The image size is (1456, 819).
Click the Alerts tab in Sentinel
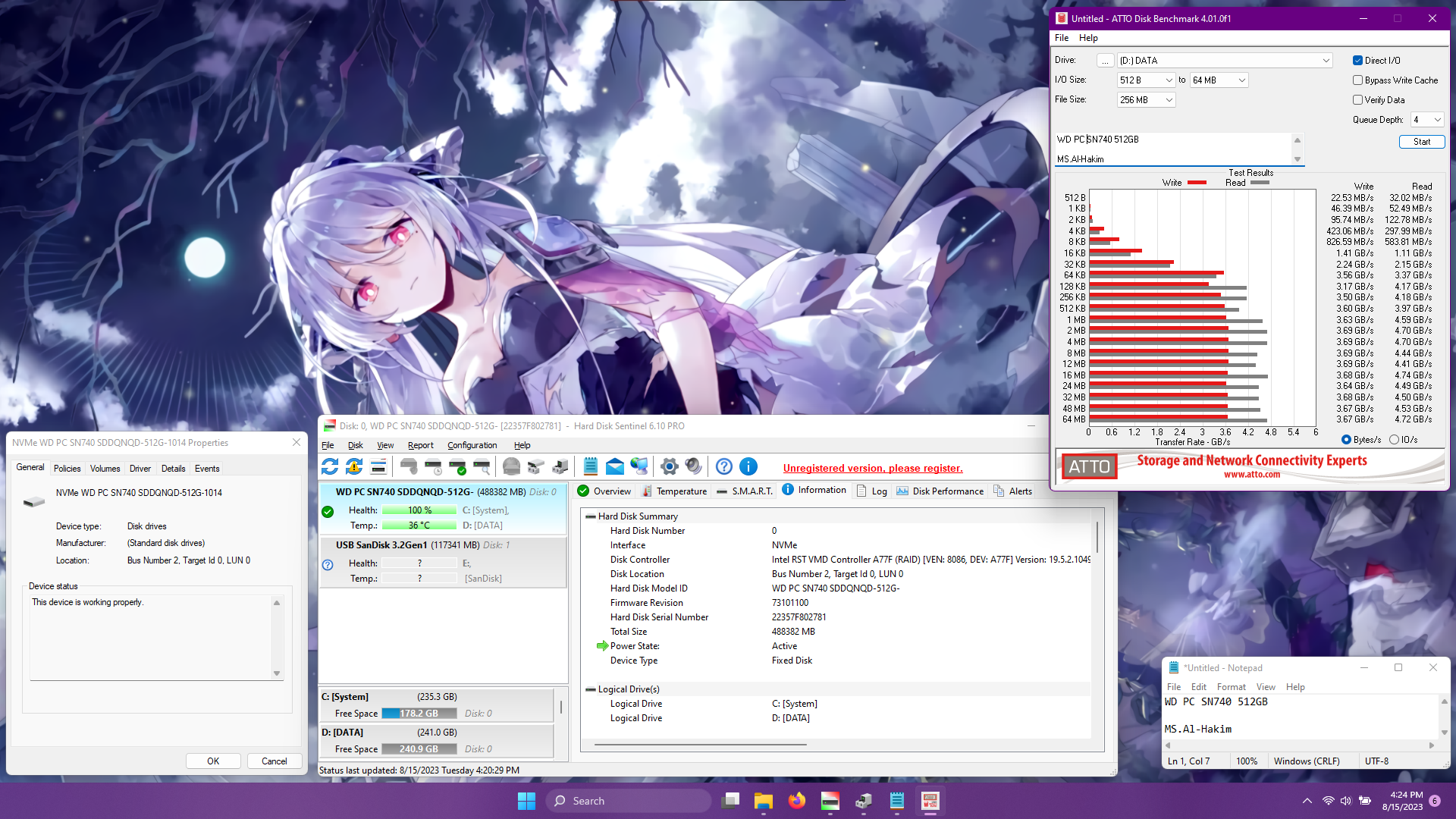coord(1012,491)
